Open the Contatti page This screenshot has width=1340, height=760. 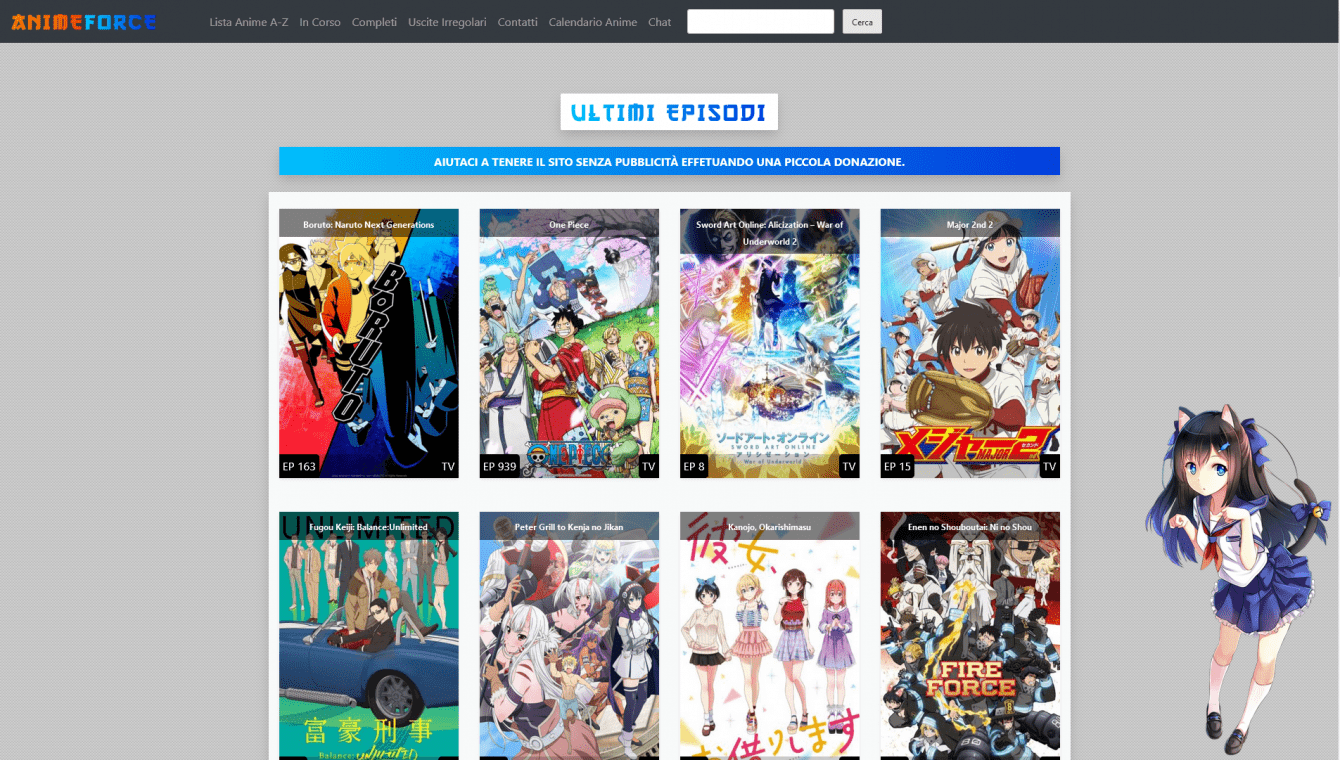coord(518,22)
